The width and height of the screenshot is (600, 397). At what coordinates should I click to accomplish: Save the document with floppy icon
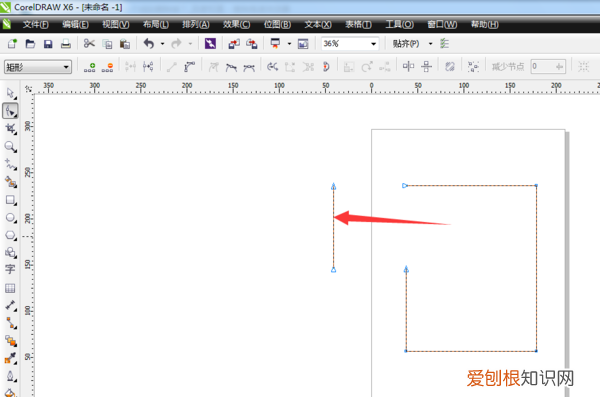point(48,44)
